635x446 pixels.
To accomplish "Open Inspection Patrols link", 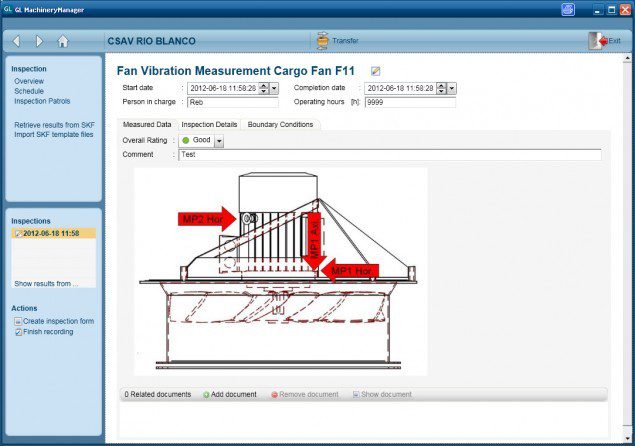I will (x=42, y=101).
